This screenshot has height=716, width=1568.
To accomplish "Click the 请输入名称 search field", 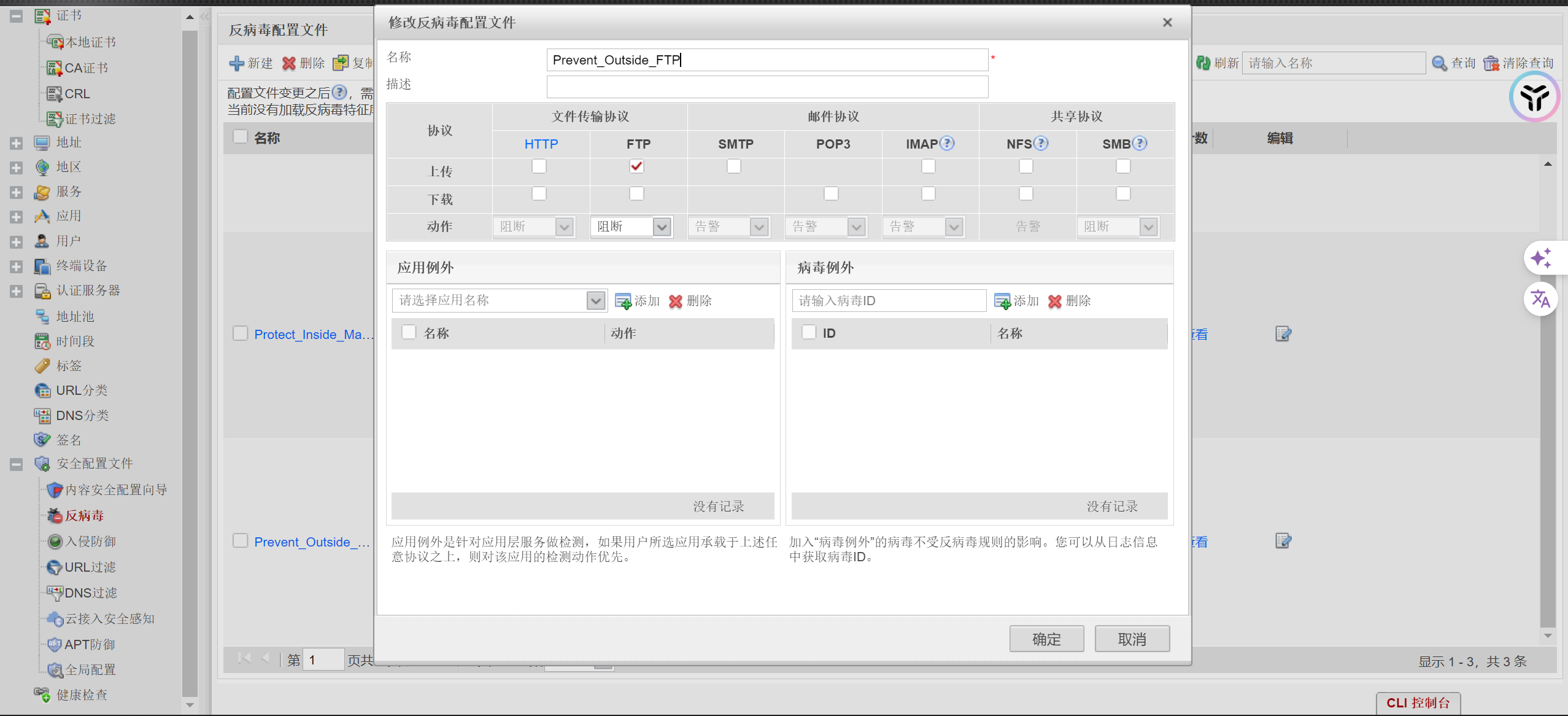I will tap(1334, 63).
